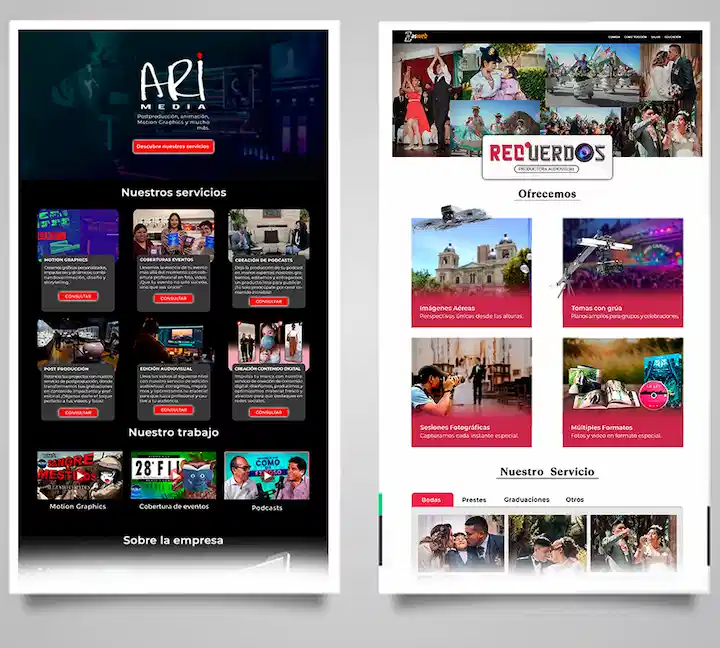
Task: Play the Cobertura de eventos video
Action: pyautogui.click(x=174, y=475)
